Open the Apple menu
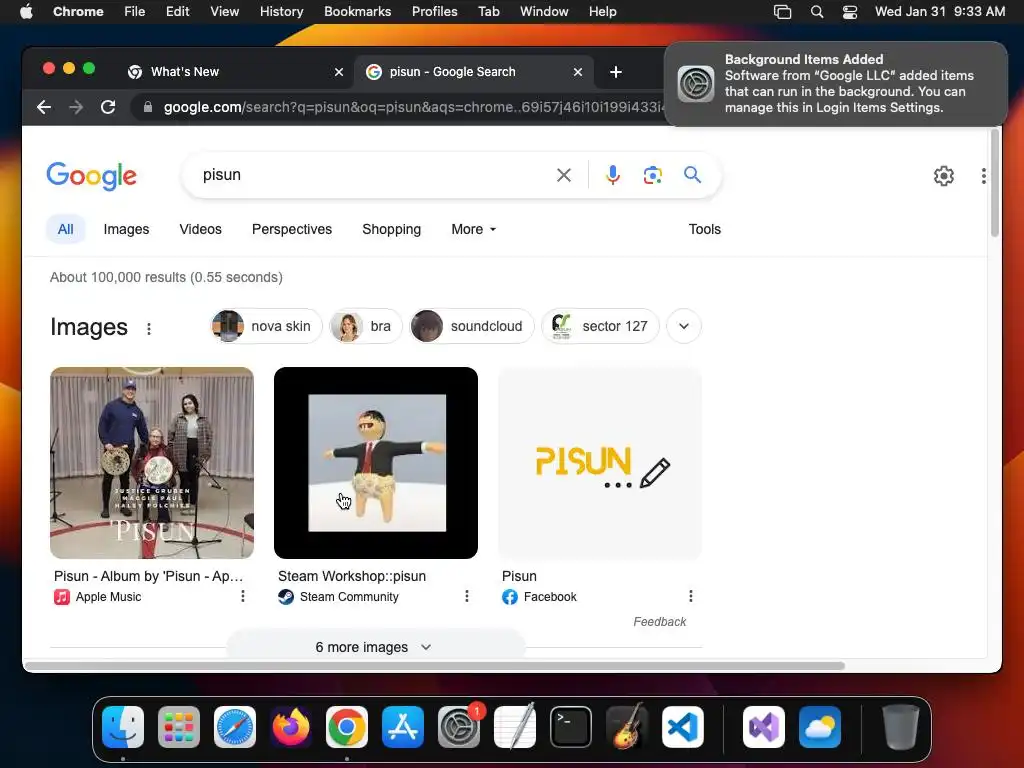The image size is (1024, 768). click(x=26, y=12)
